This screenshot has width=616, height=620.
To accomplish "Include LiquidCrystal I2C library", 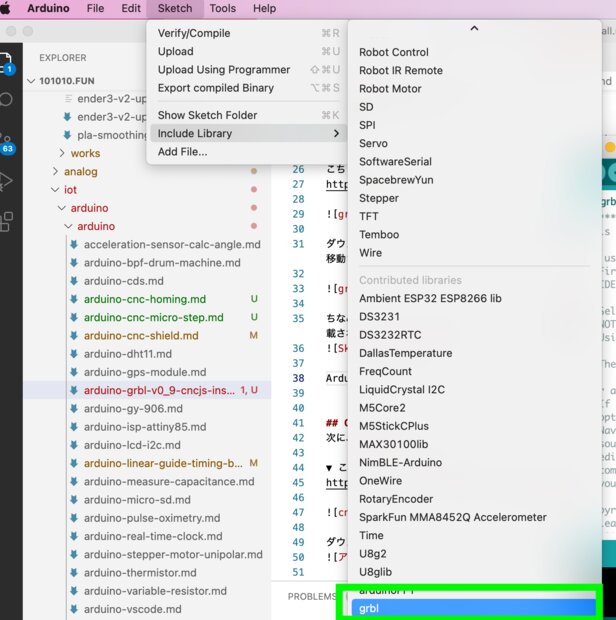I will (474, 389).
